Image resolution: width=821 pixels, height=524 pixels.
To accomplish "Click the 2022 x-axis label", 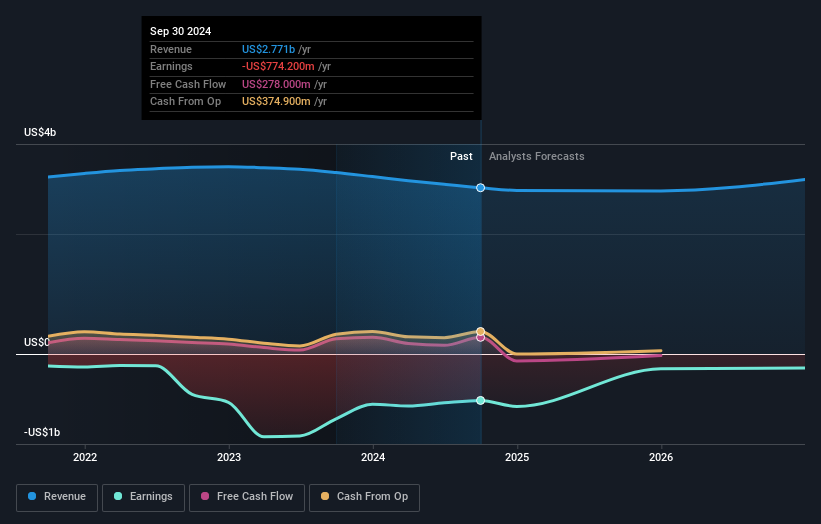I will click(x=85, y=457).
